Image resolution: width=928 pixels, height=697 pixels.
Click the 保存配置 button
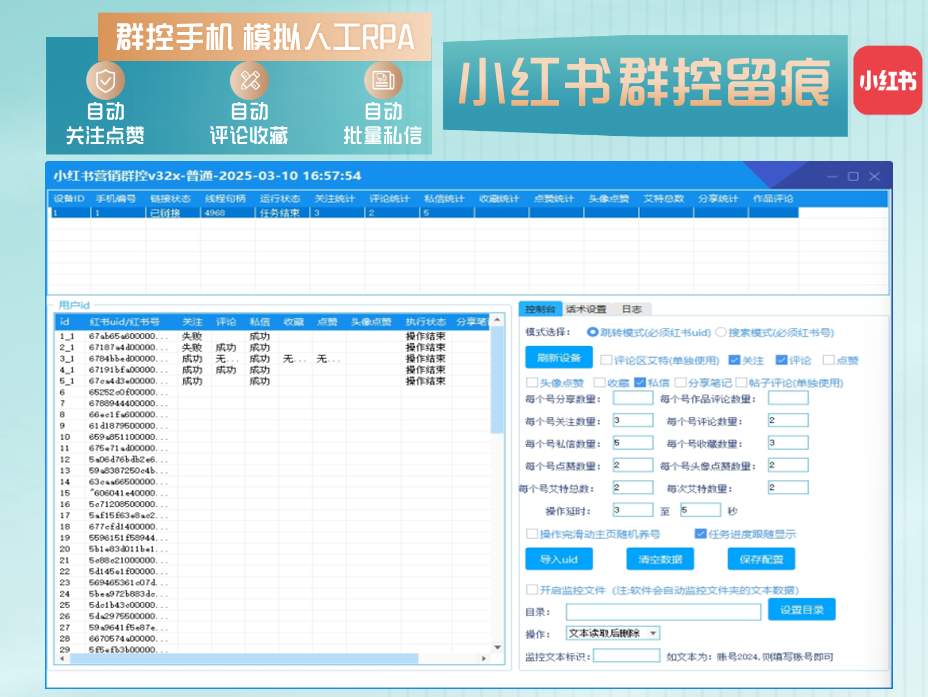coord(761,559)
